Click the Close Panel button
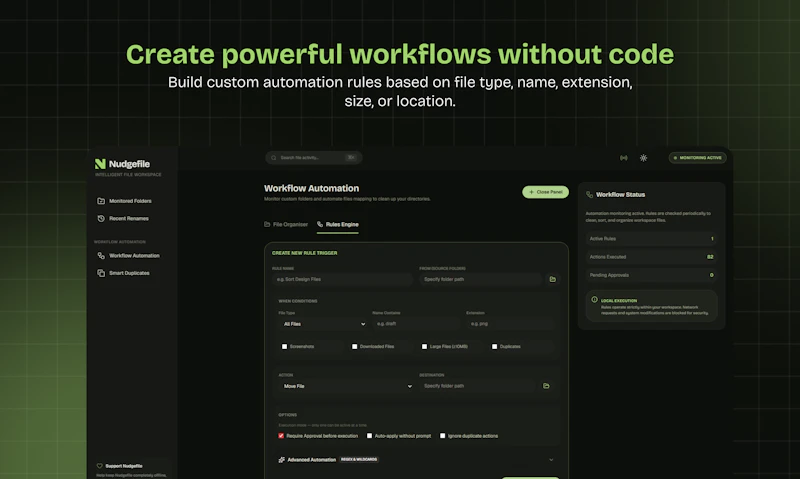 (545, 192)
